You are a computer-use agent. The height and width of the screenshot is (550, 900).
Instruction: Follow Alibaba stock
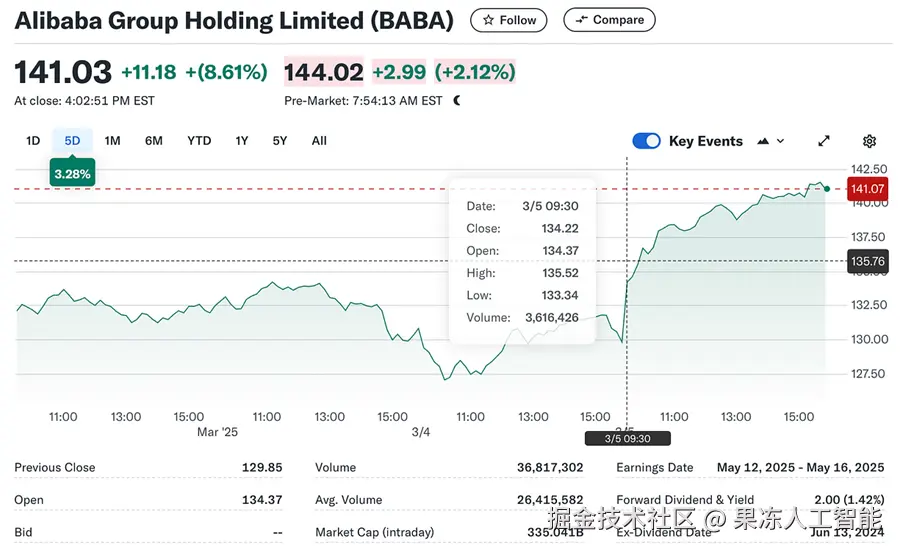pos(508,20)
